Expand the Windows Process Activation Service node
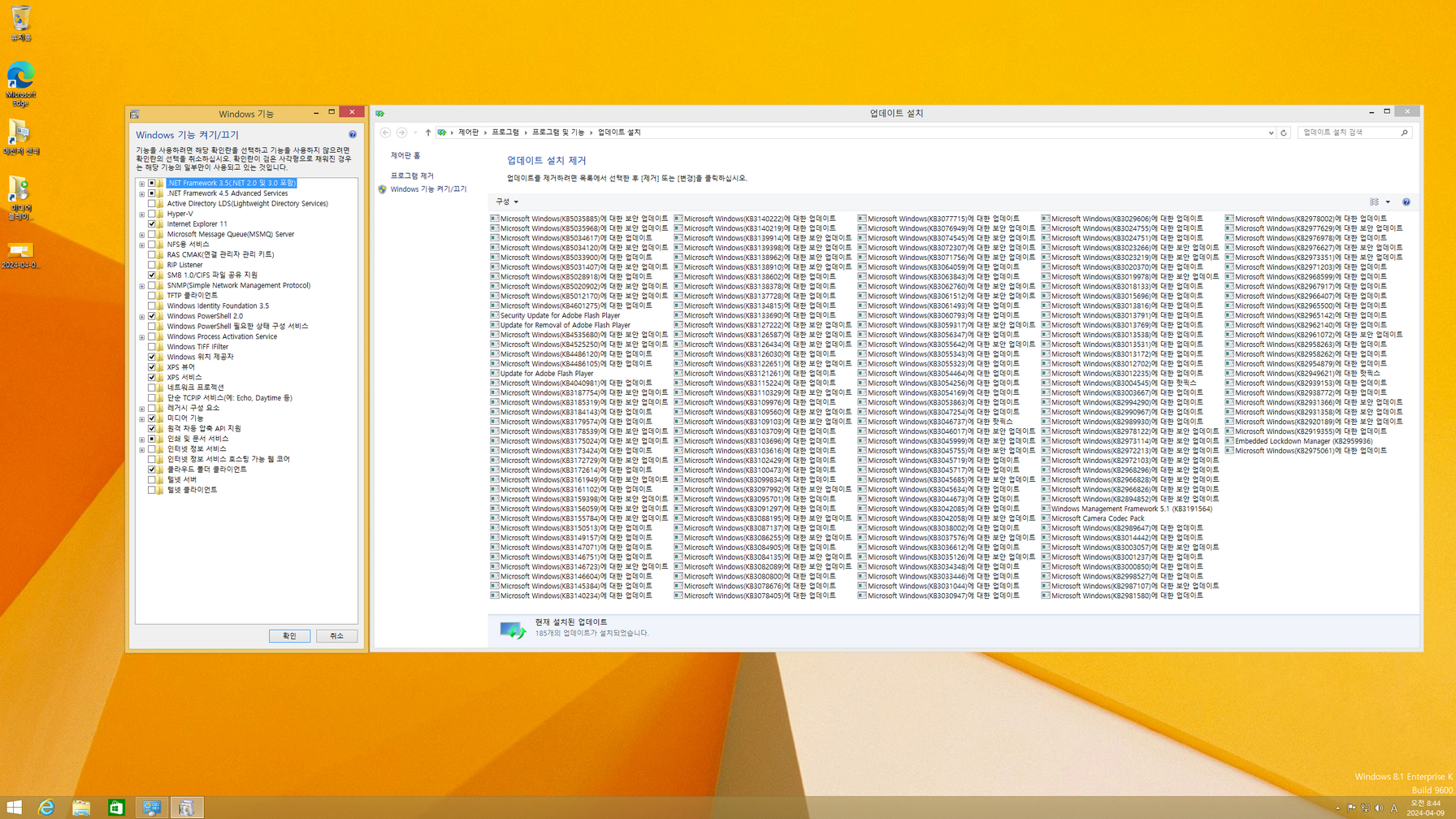1456x819 pixels. [142, 336]
